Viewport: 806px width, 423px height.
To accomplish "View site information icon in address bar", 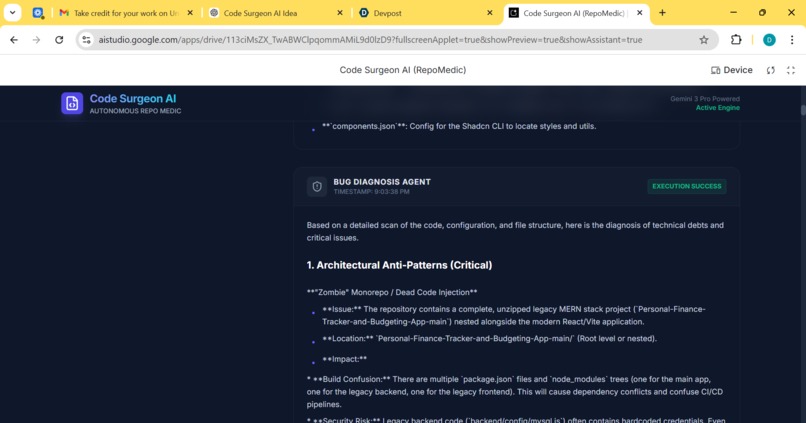I will pyautogui.click(x=86, y=40).
